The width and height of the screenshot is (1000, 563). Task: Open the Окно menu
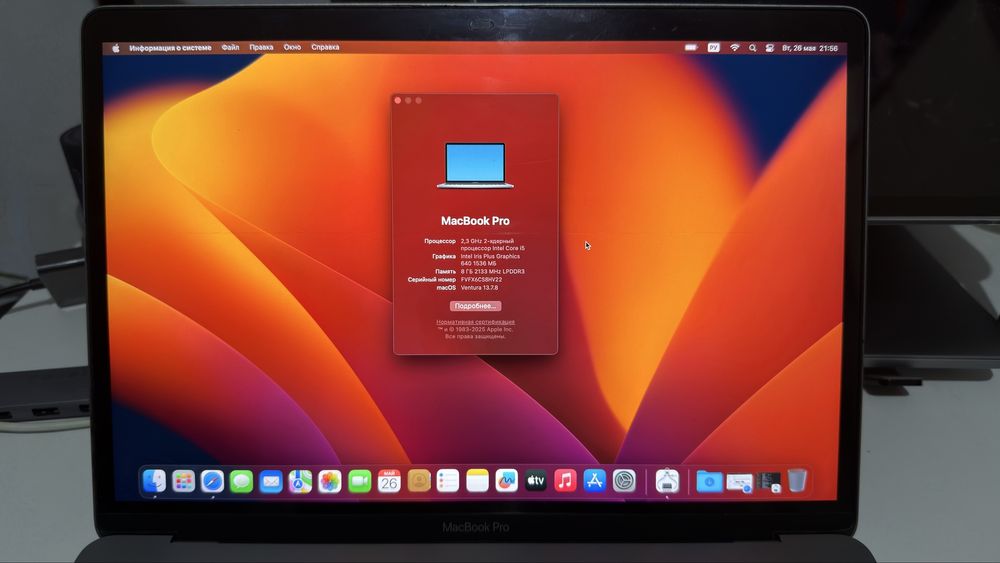[x=292, y=47]
